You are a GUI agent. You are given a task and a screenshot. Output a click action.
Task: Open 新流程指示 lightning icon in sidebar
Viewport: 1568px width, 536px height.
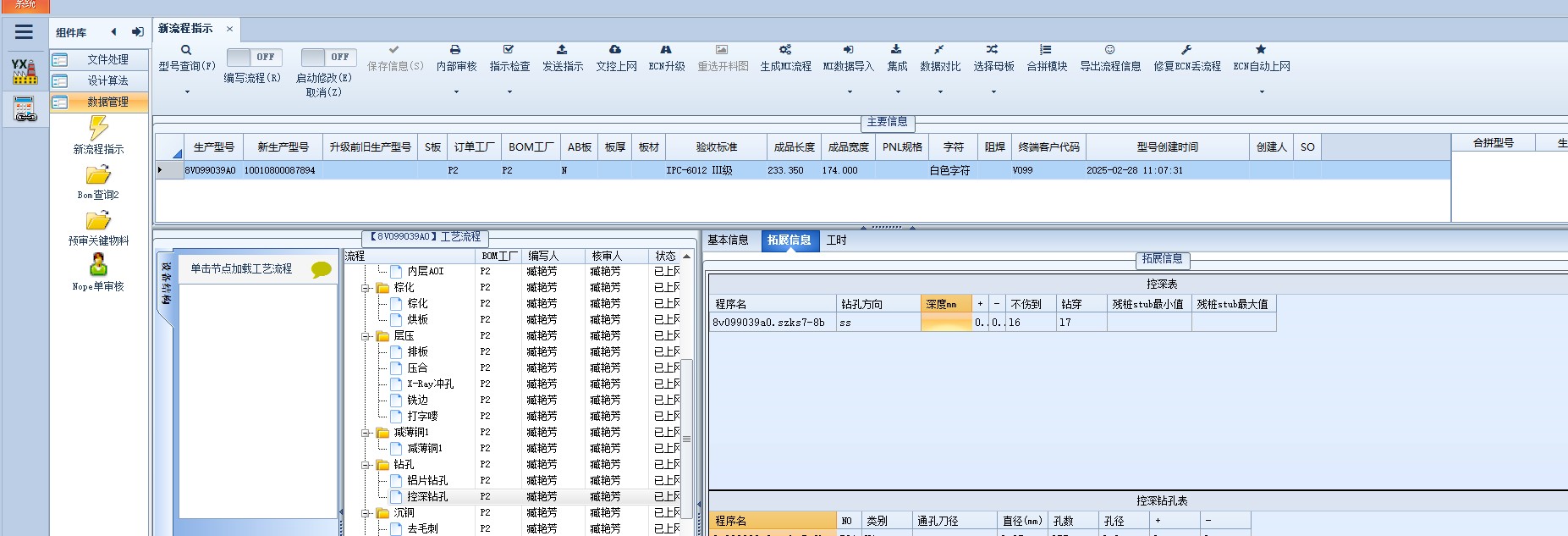pyautogui.click(x=98, y=128)
